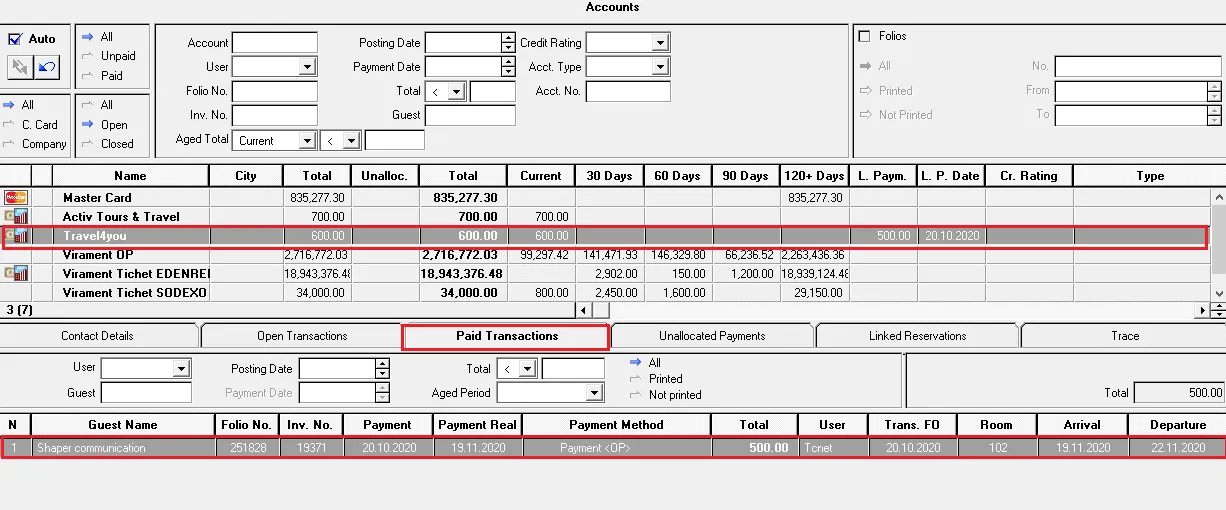
Task: Click the folio number 251828 cell
Action: point(245,448)
